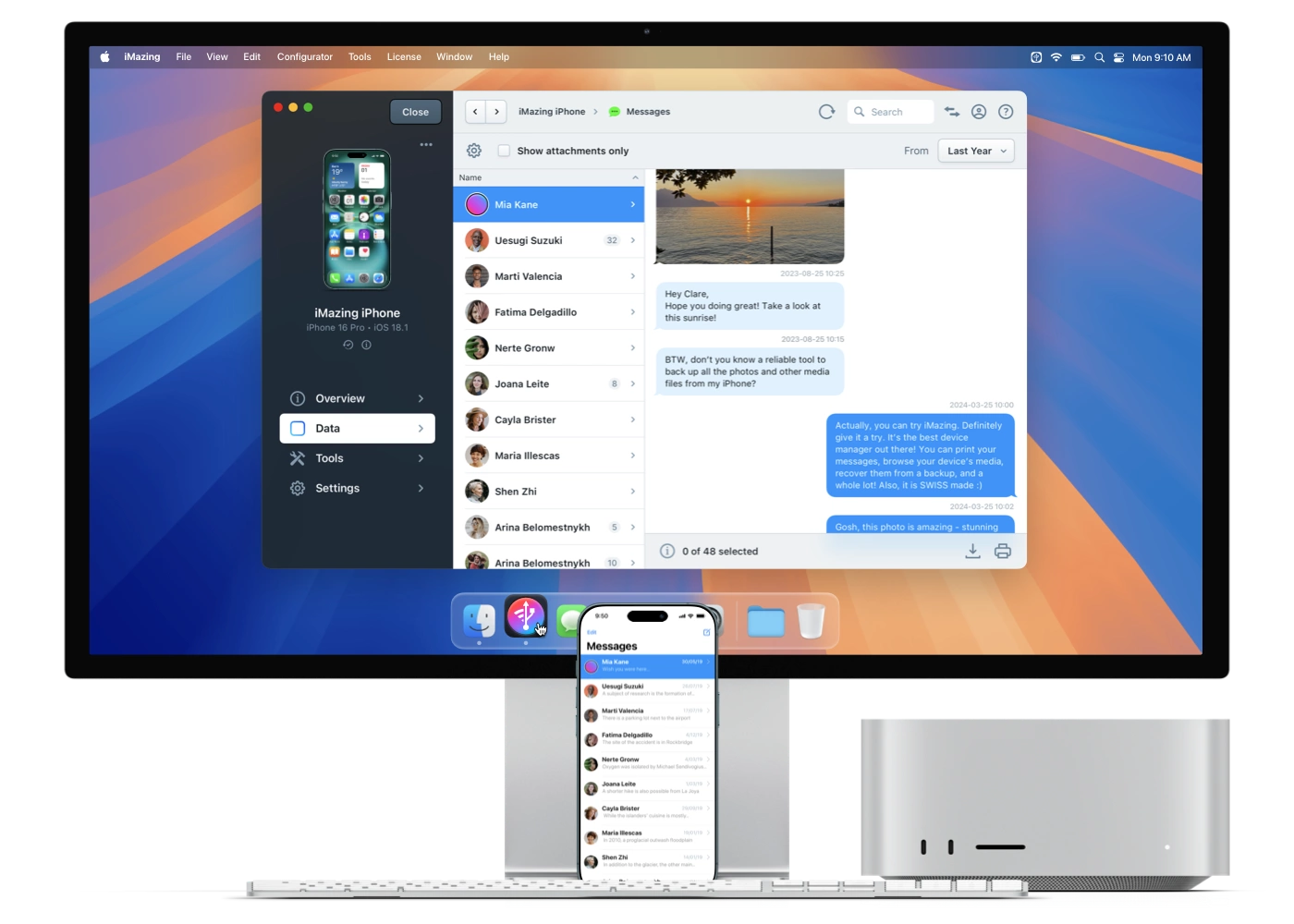Open the Apple menu

pos(105,57)
